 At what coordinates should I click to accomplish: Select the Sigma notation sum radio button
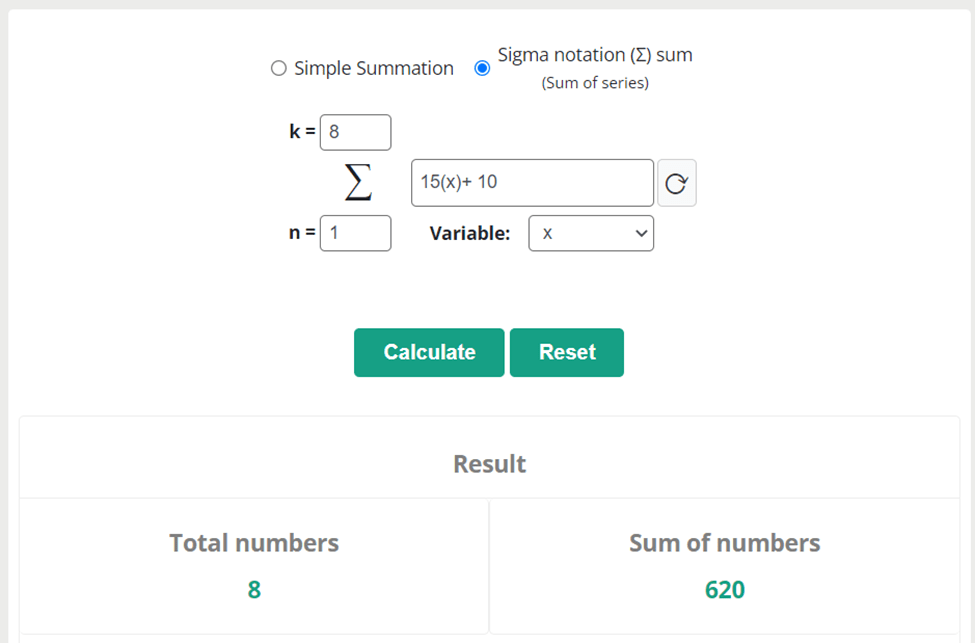(x=482, y=68)
